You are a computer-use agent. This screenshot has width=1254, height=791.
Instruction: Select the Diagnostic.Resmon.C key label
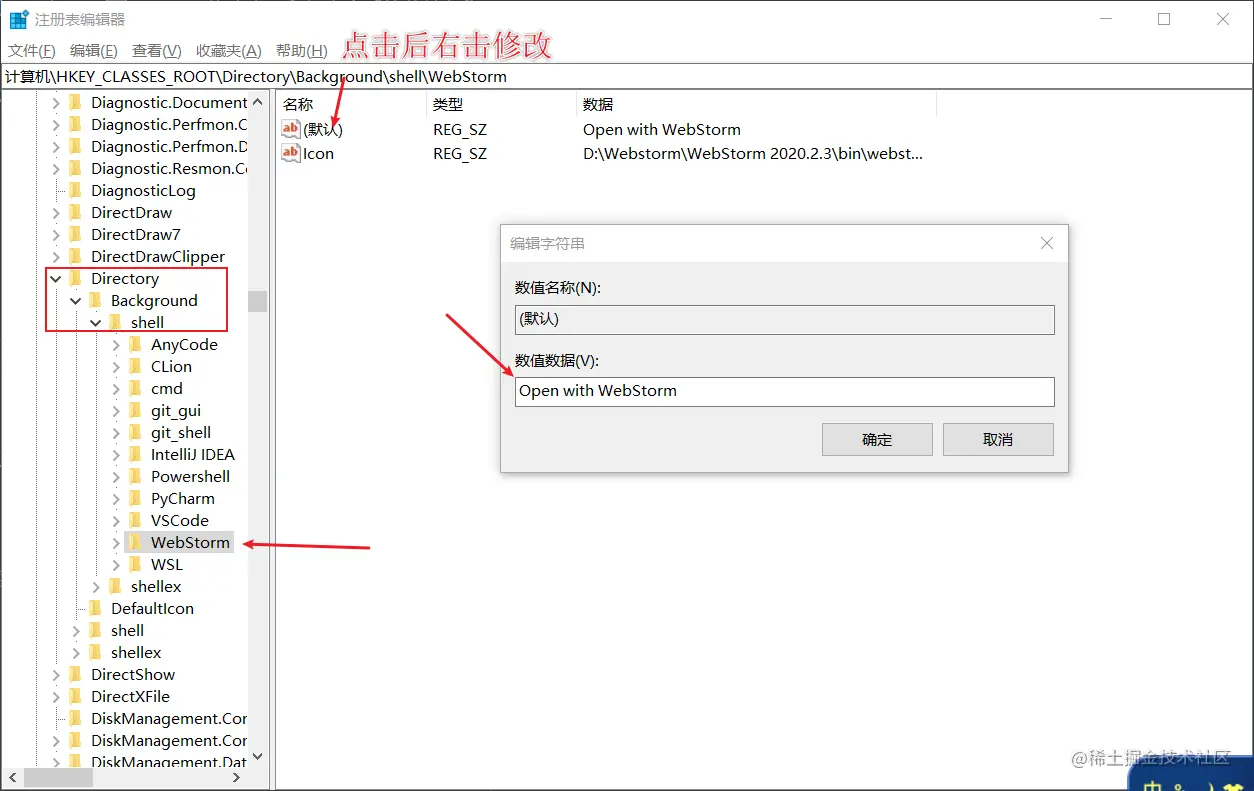coord(169,168)
